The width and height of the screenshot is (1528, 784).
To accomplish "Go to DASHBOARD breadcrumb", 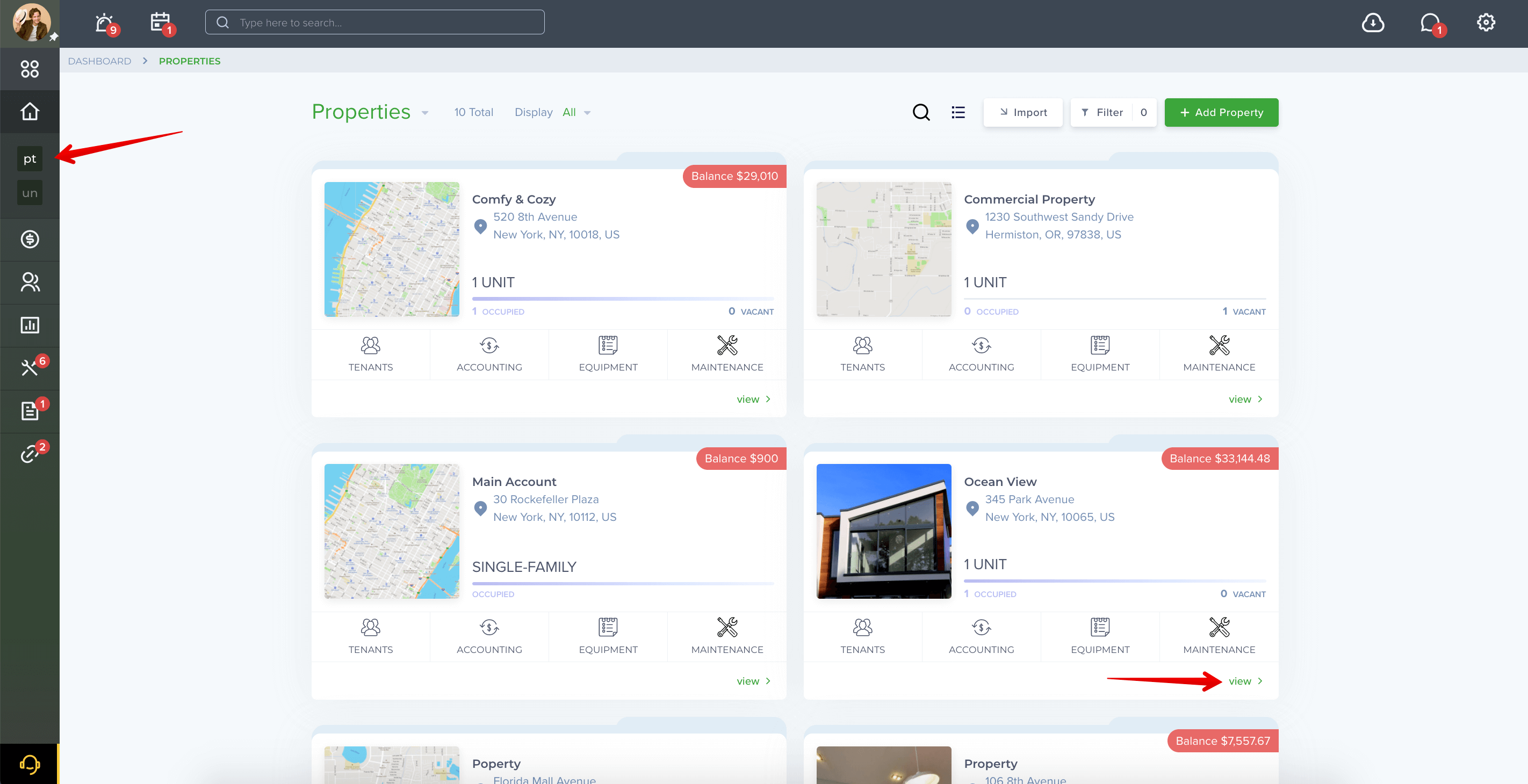I will tap(99, 61).
